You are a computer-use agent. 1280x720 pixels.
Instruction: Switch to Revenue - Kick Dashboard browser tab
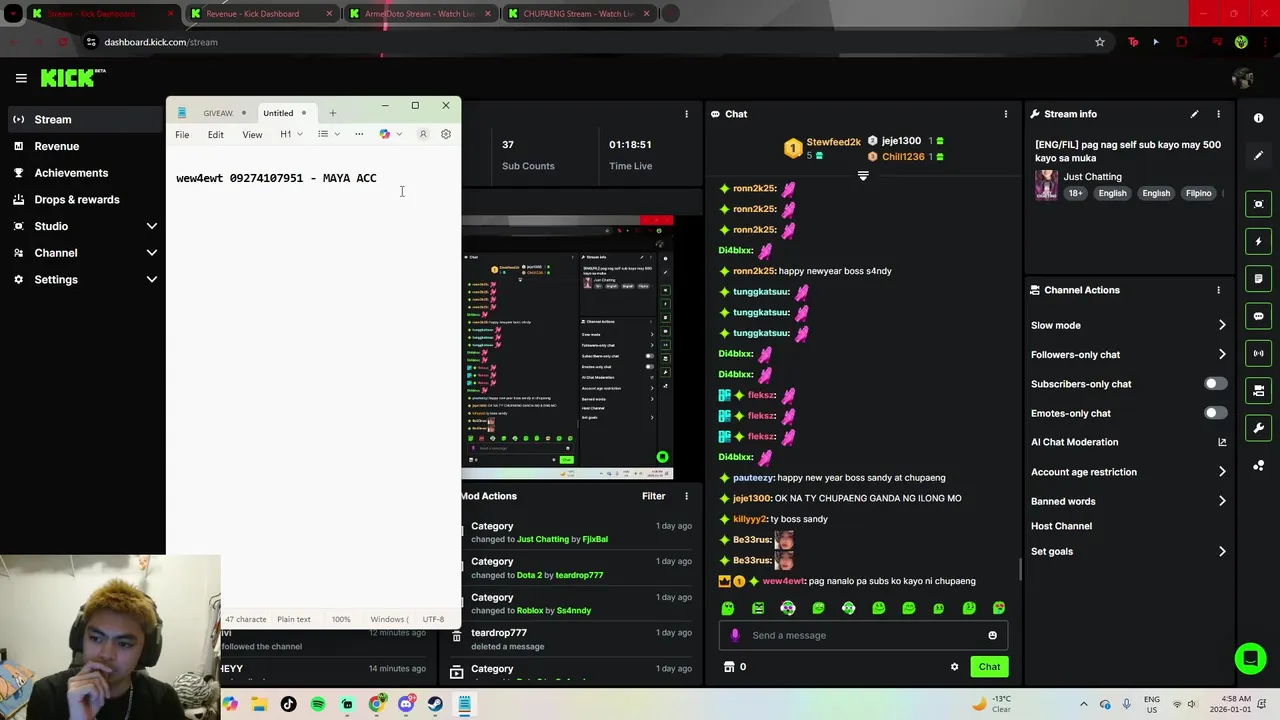262,14
